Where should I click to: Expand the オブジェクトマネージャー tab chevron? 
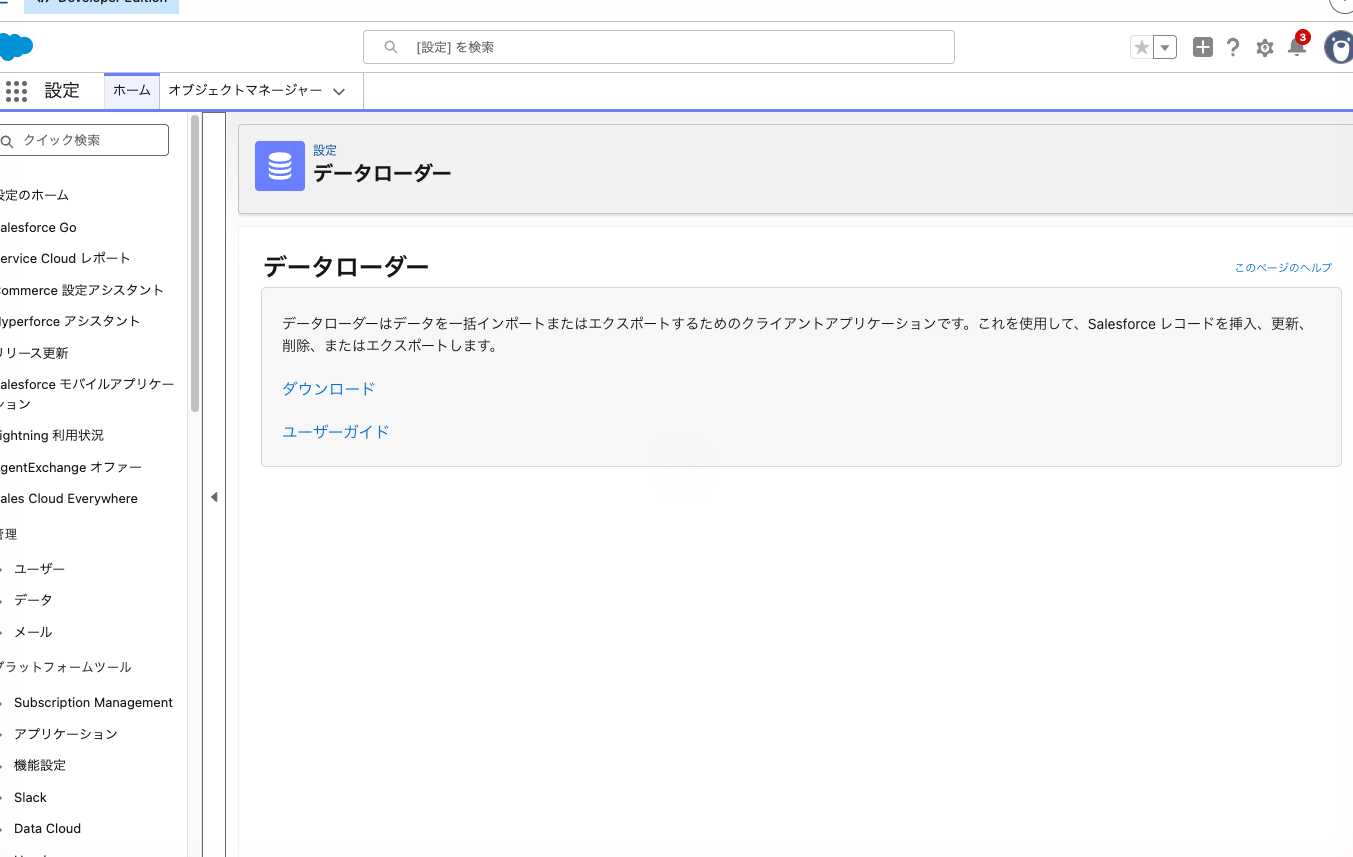tap(339, 91)
